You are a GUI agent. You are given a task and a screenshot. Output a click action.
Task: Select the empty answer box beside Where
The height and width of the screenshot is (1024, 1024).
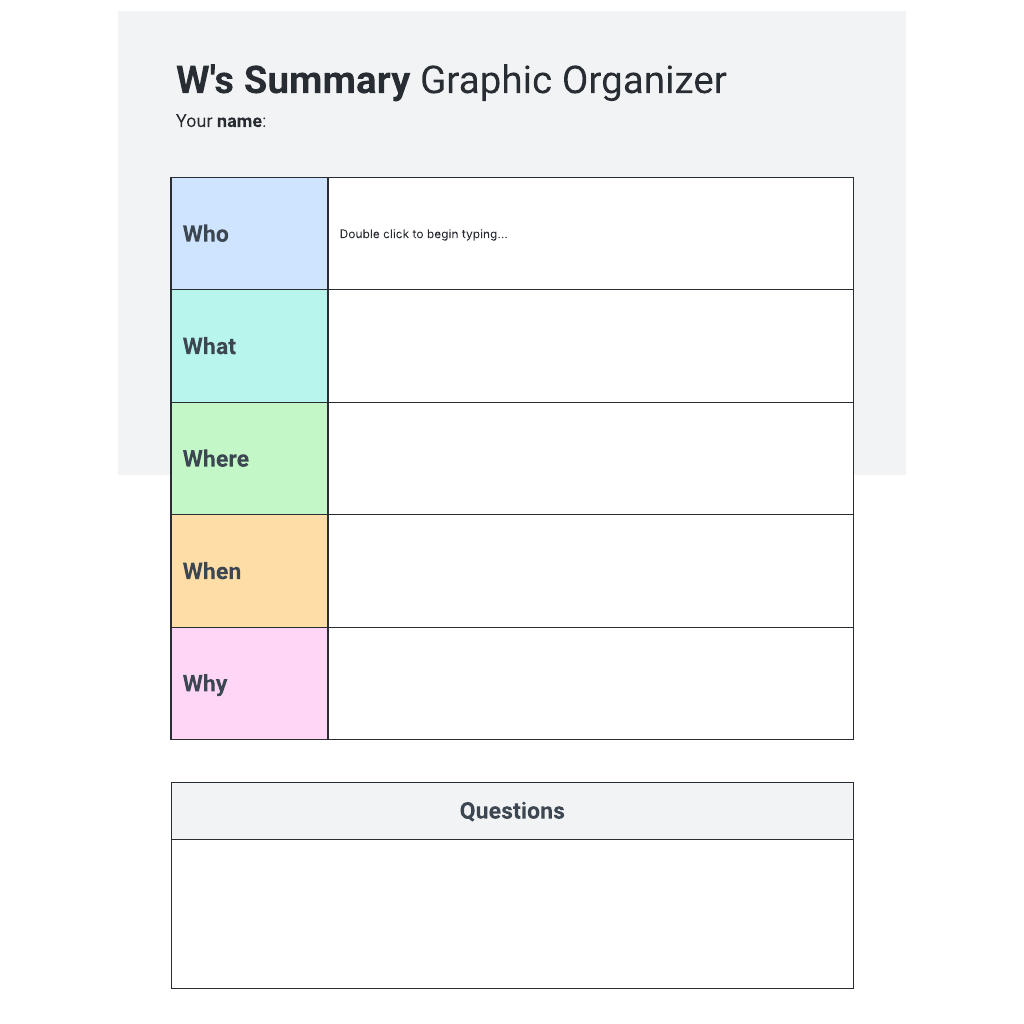tap(590, 458)
